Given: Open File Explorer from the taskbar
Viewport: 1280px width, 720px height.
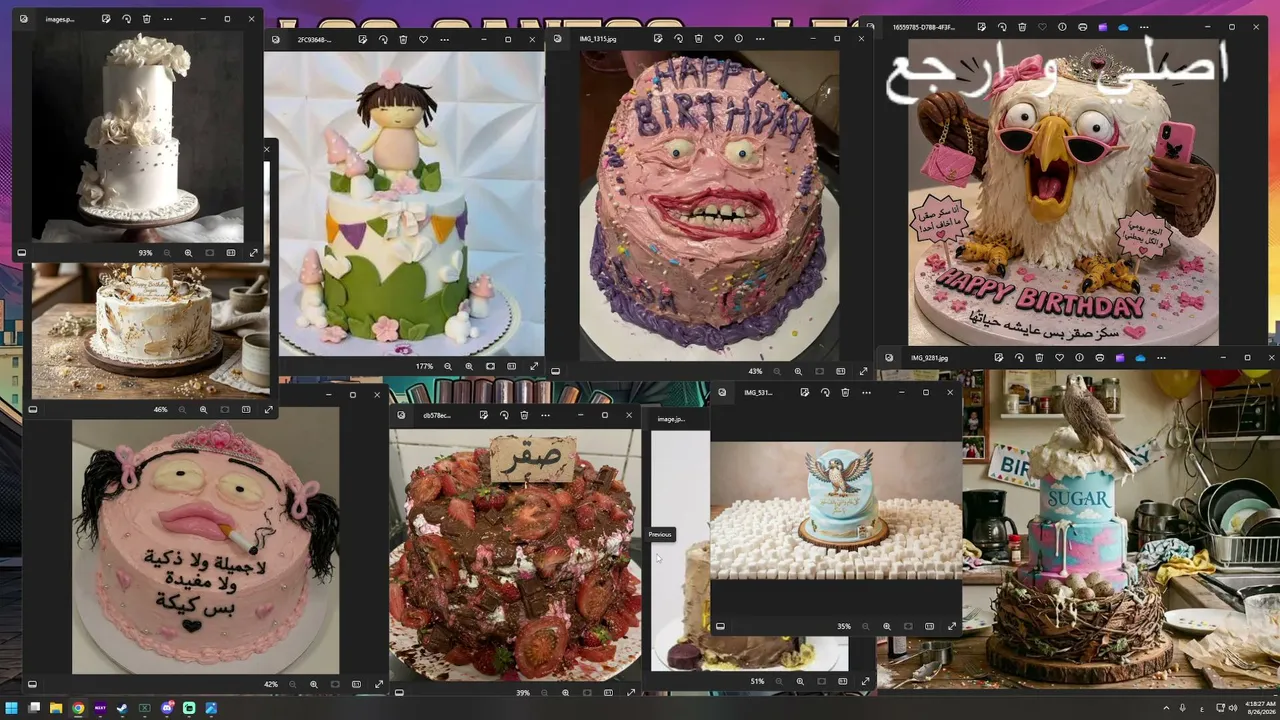Looking at the screenshot, I should (x=56, y=708).
